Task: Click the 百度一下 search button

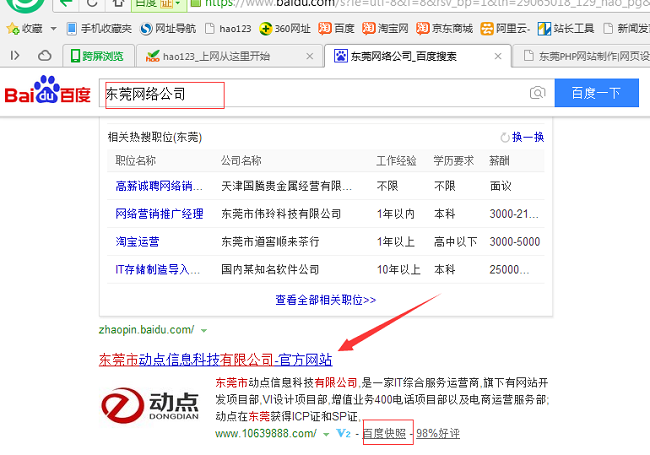Action: point(595,94)
